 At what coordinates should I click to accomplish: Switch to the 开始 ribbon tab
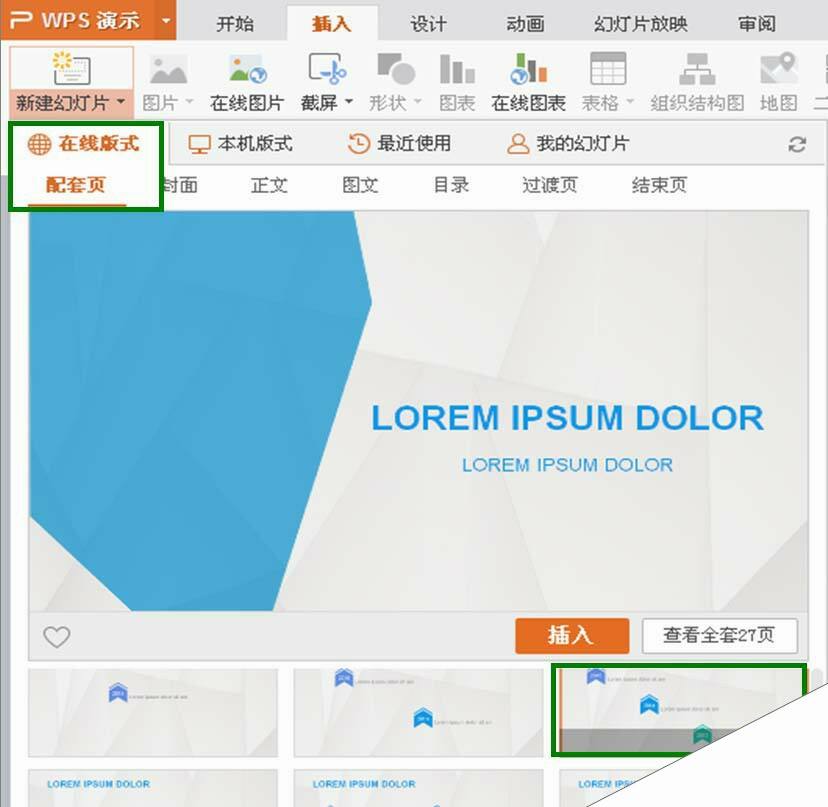click(235, 24)
